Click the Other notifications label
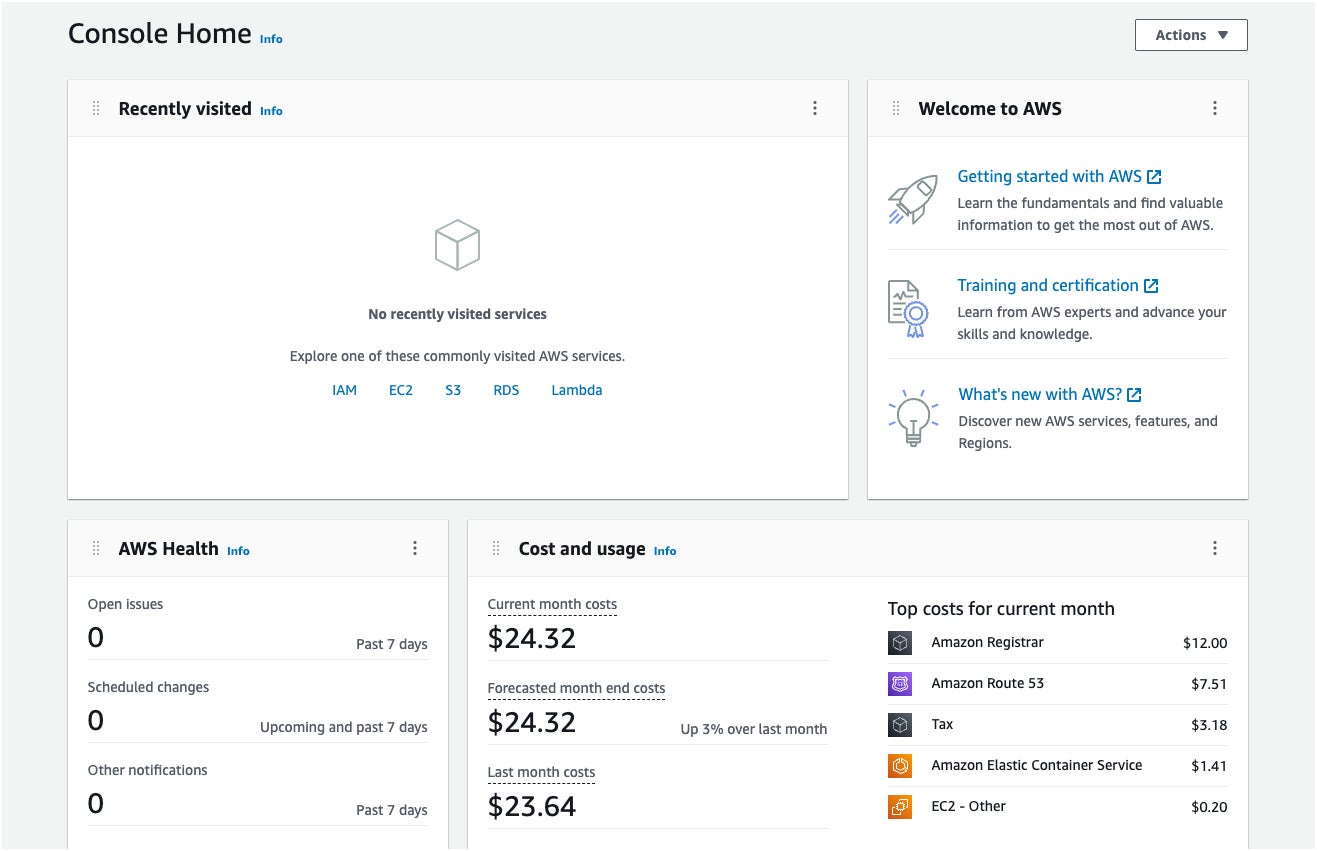 pyautogui.click(x=147, y=770)
